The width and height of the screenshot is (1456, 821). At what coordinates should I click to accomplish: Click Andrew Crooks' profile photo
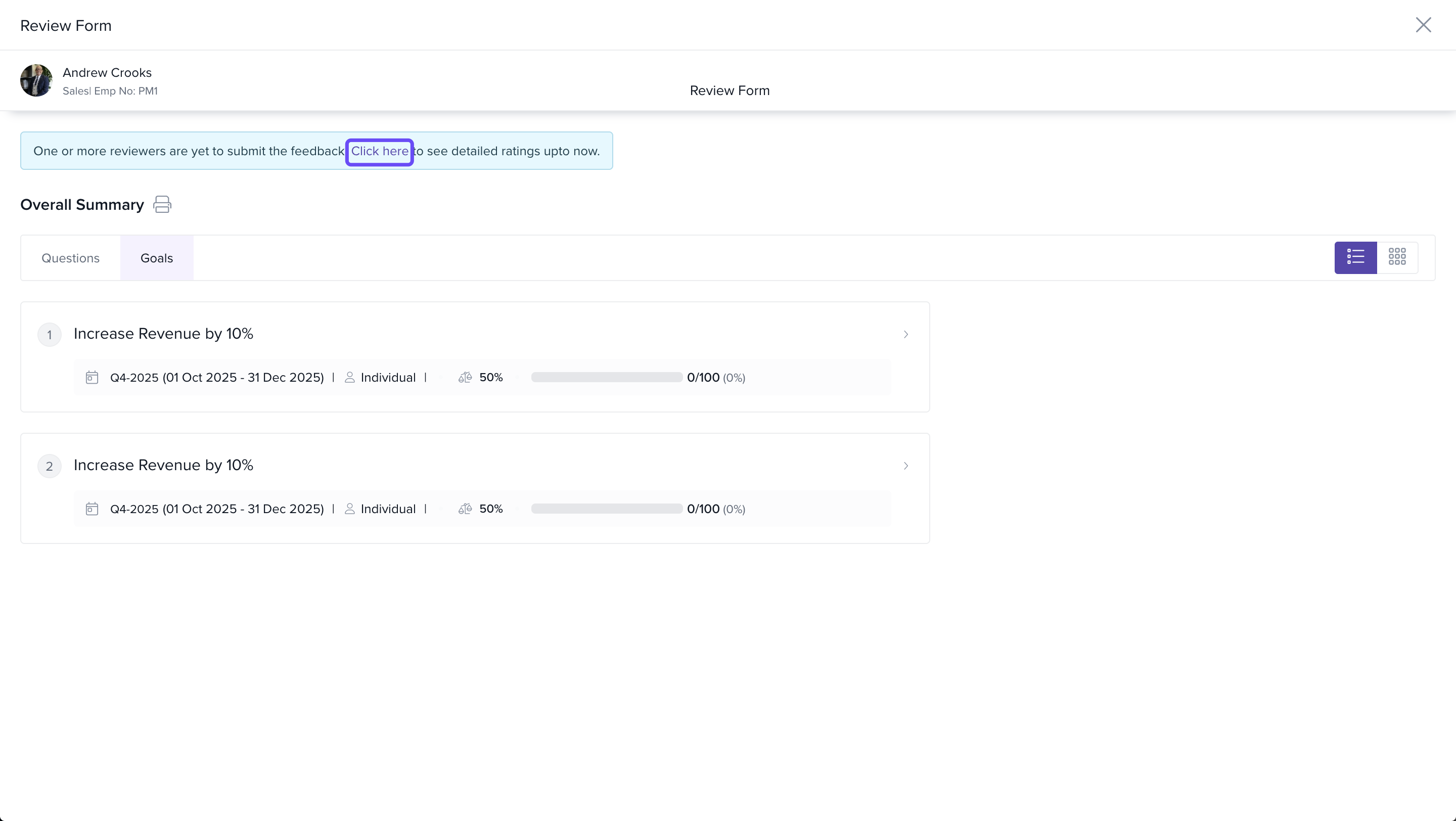click(36, 80)
